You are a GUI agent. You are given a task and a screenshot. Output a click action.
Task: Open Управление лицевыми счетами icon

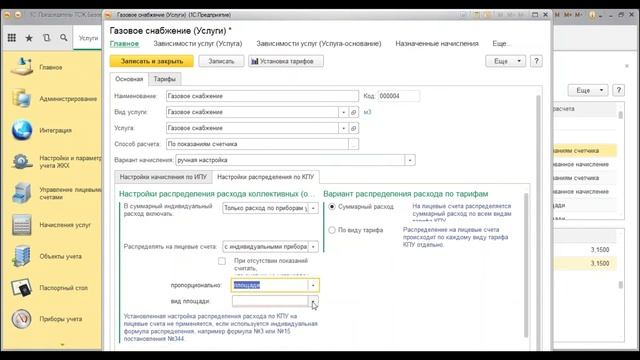click(x=22, y=193)
